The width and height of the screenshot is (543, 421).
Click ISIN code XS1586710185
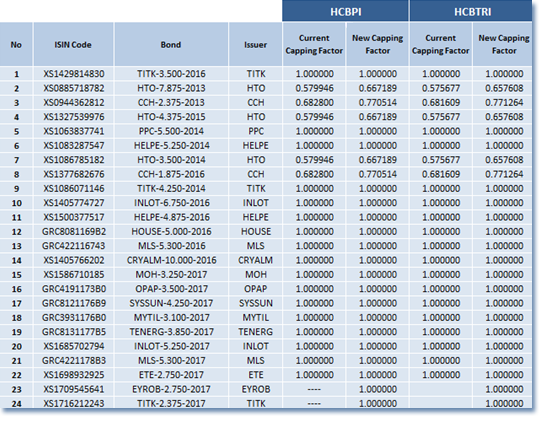[x=74, y=275]
